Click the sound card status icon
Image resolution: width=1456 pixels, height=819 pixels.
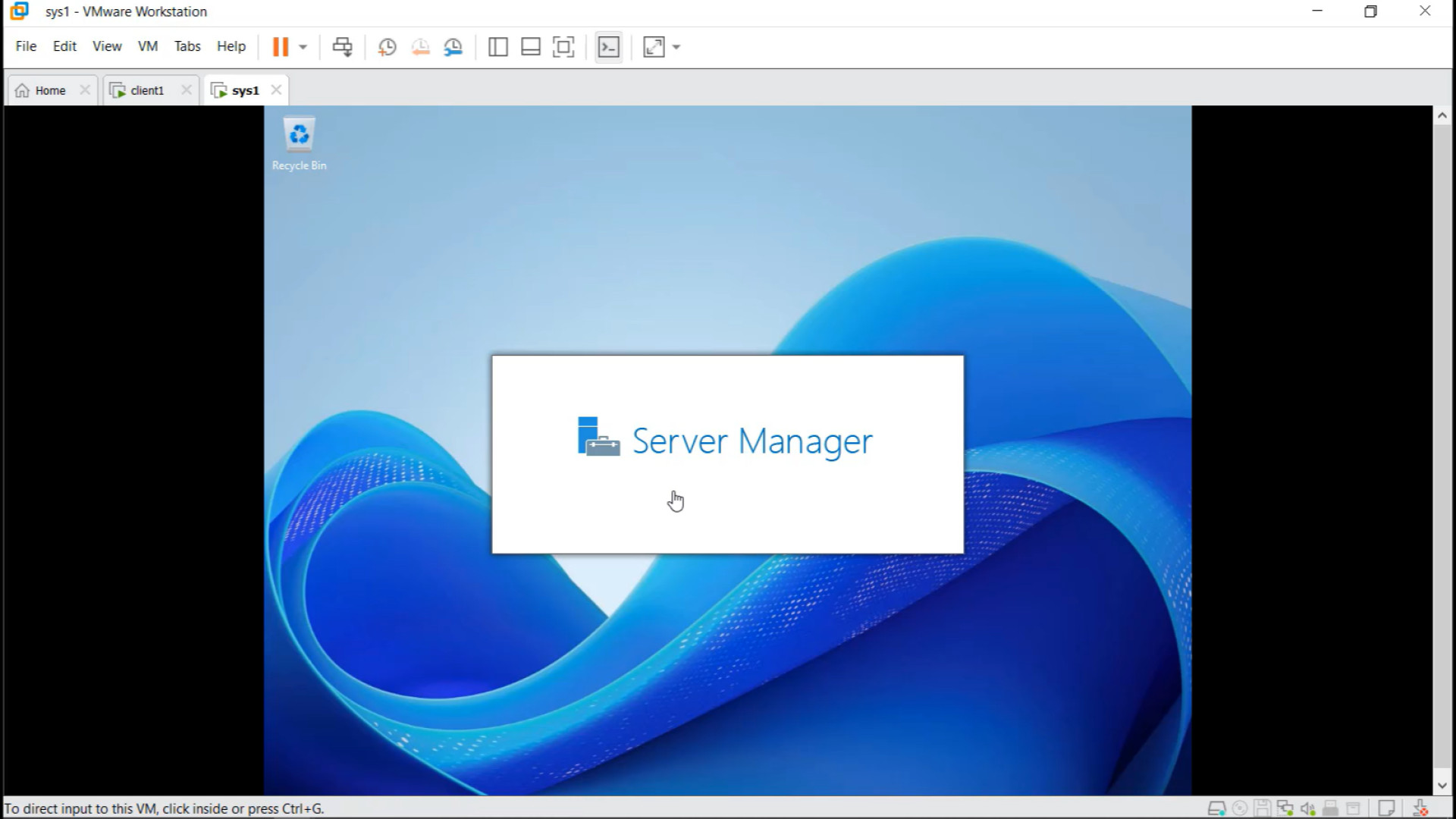(1307, 808)
